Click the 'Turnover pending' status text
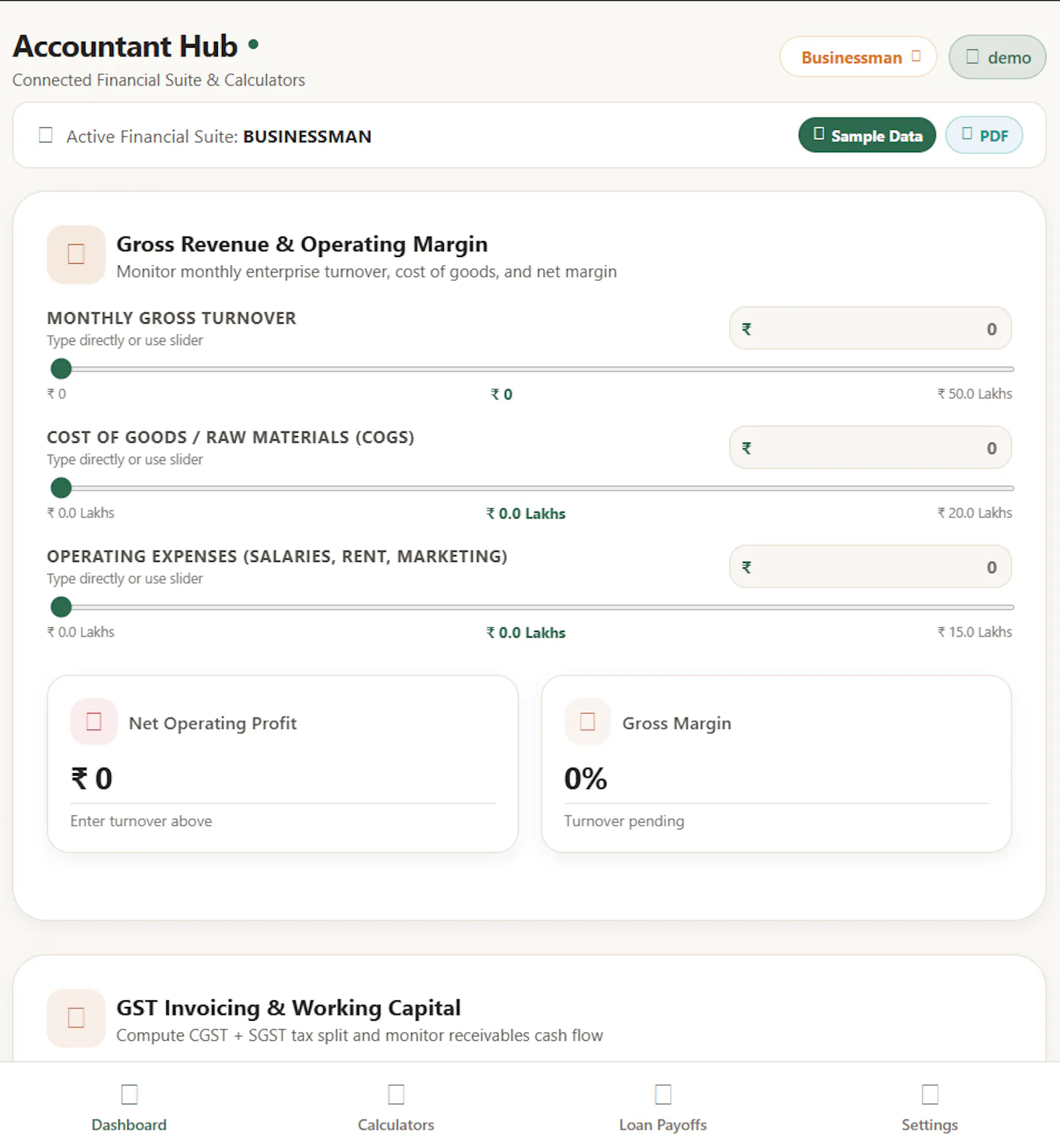1060x1148 pixels. coord(624,821)
